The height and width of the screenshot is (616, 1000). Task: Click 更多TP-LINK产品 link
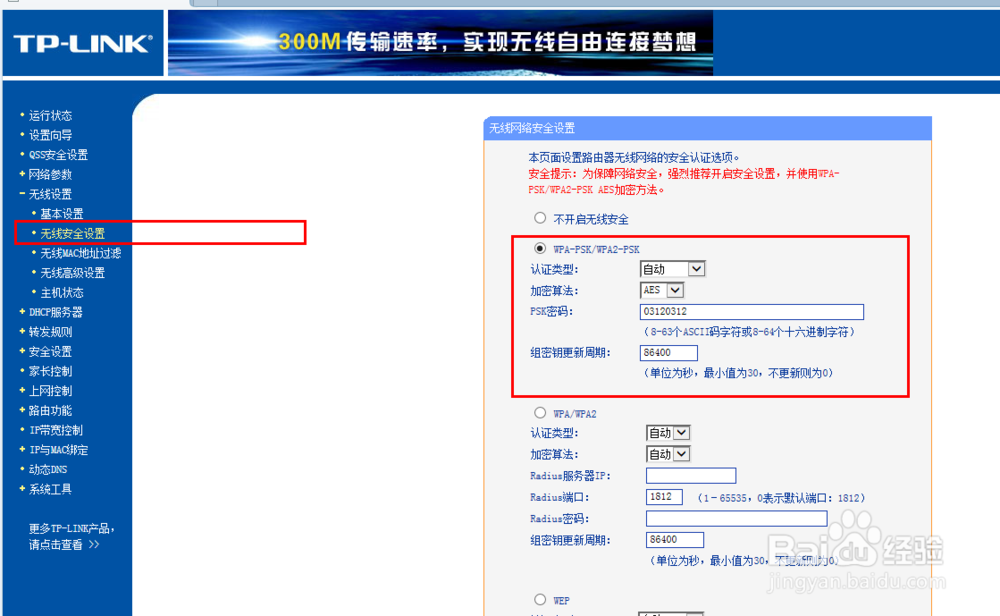tap(71, 536)
